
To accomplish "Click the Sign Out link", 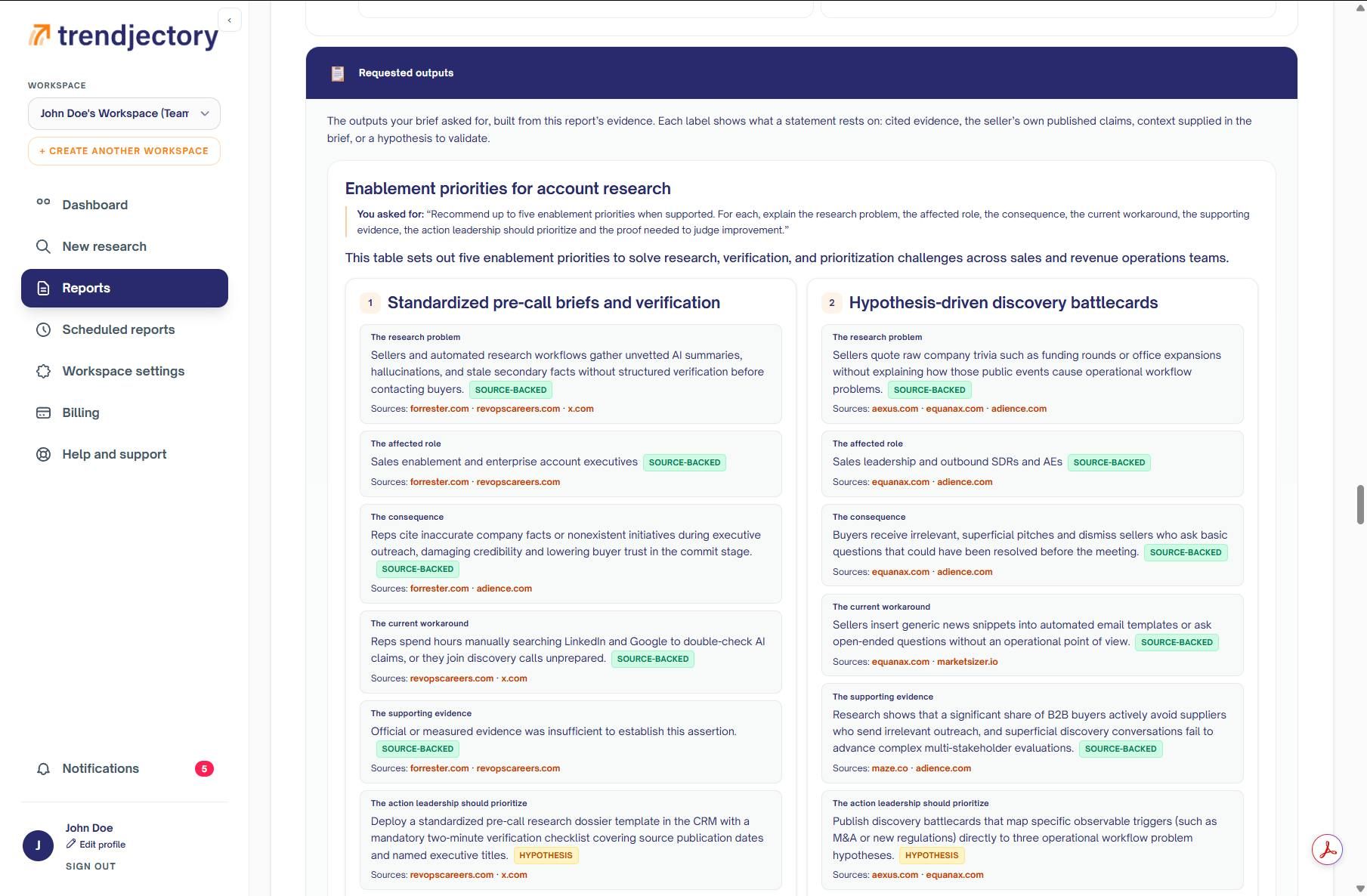I will 91,867.
